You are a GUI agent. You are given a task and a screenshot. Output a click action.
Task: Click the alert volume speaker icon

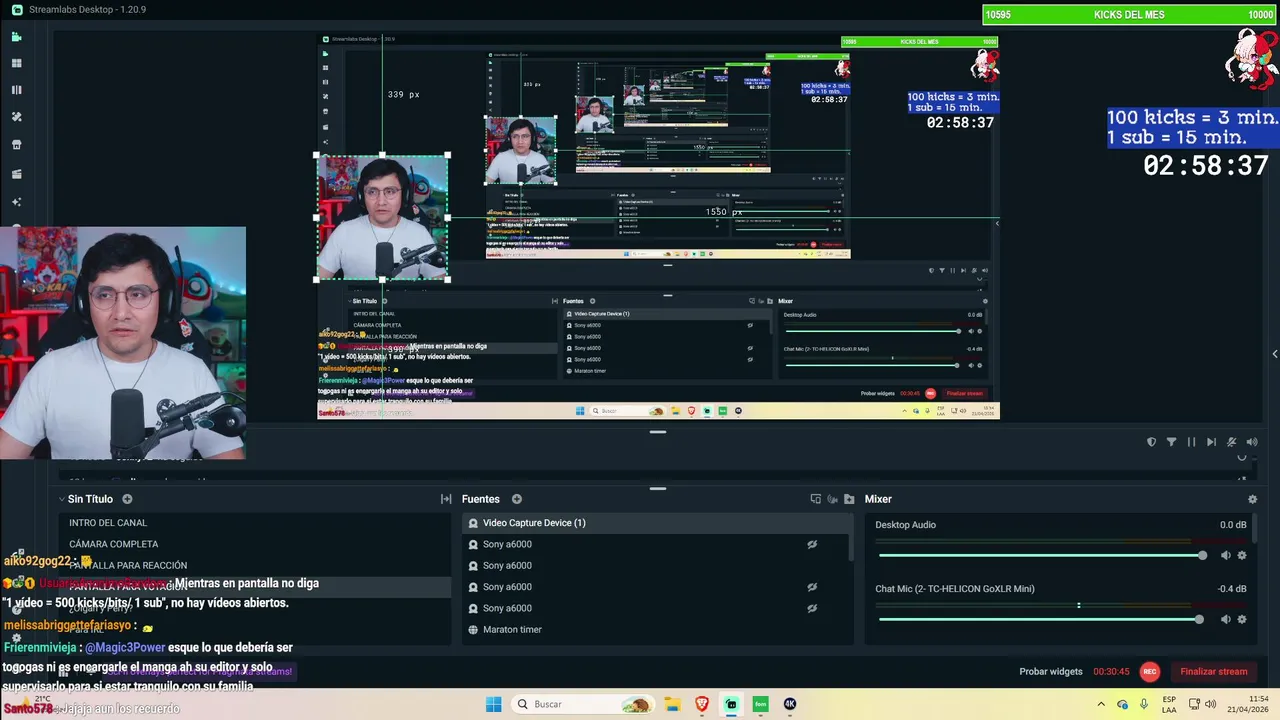1251,442
